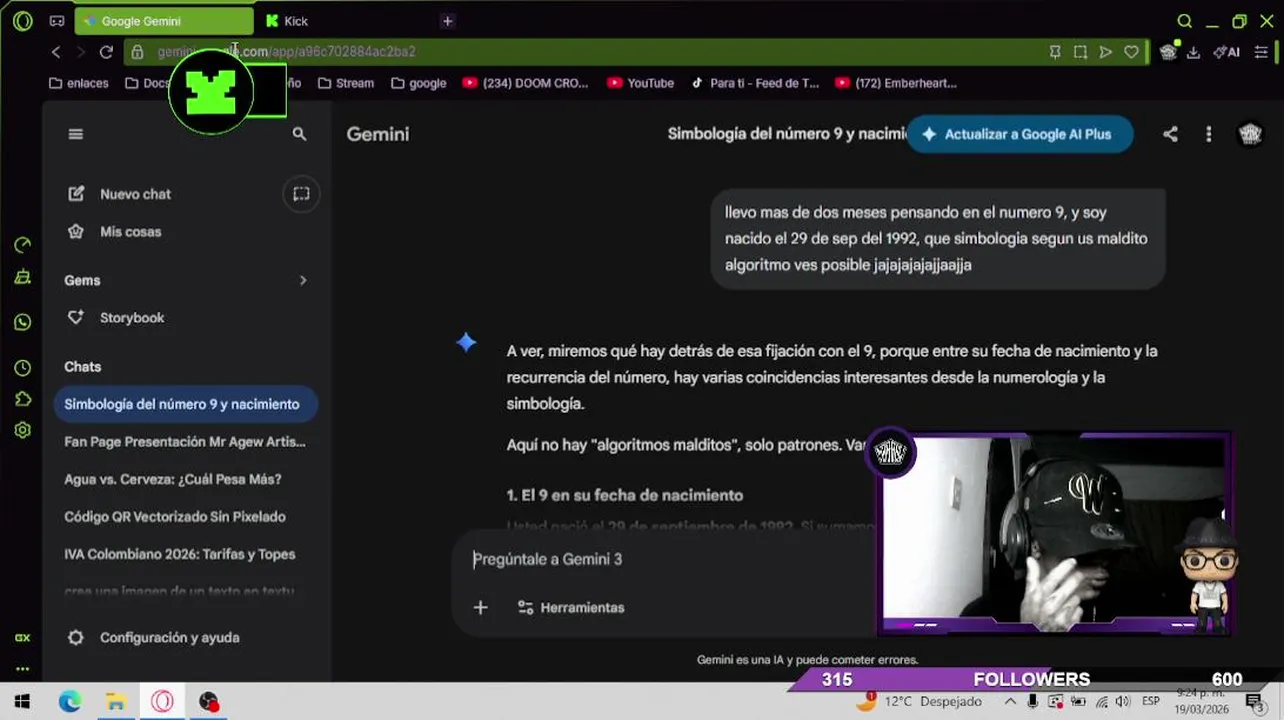Click the ESP keyboard language indicator

tap(1151, 702)
